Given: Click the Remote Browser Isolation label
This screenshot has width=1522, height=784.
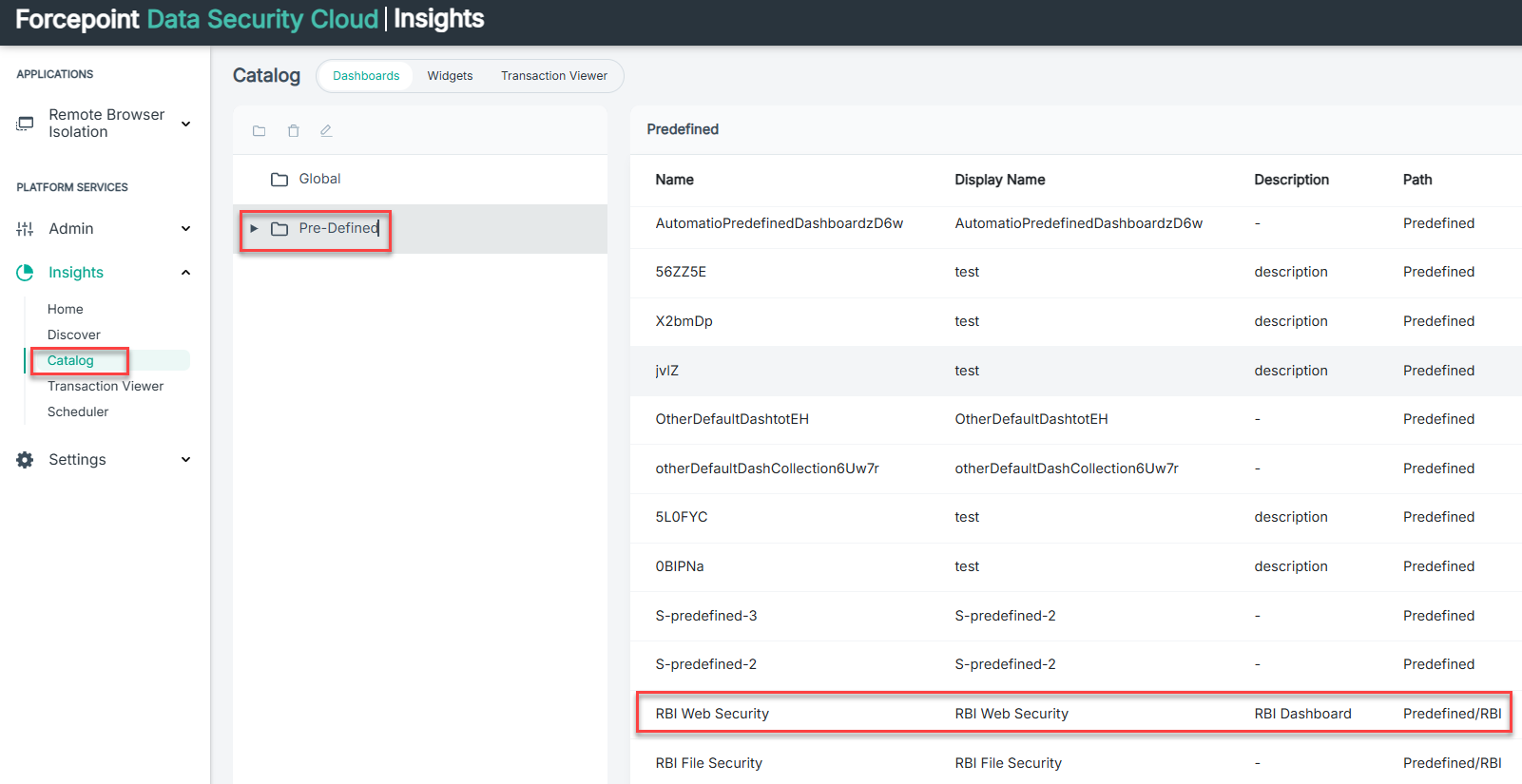Looking at the screenshot, I should pos(106,124).
